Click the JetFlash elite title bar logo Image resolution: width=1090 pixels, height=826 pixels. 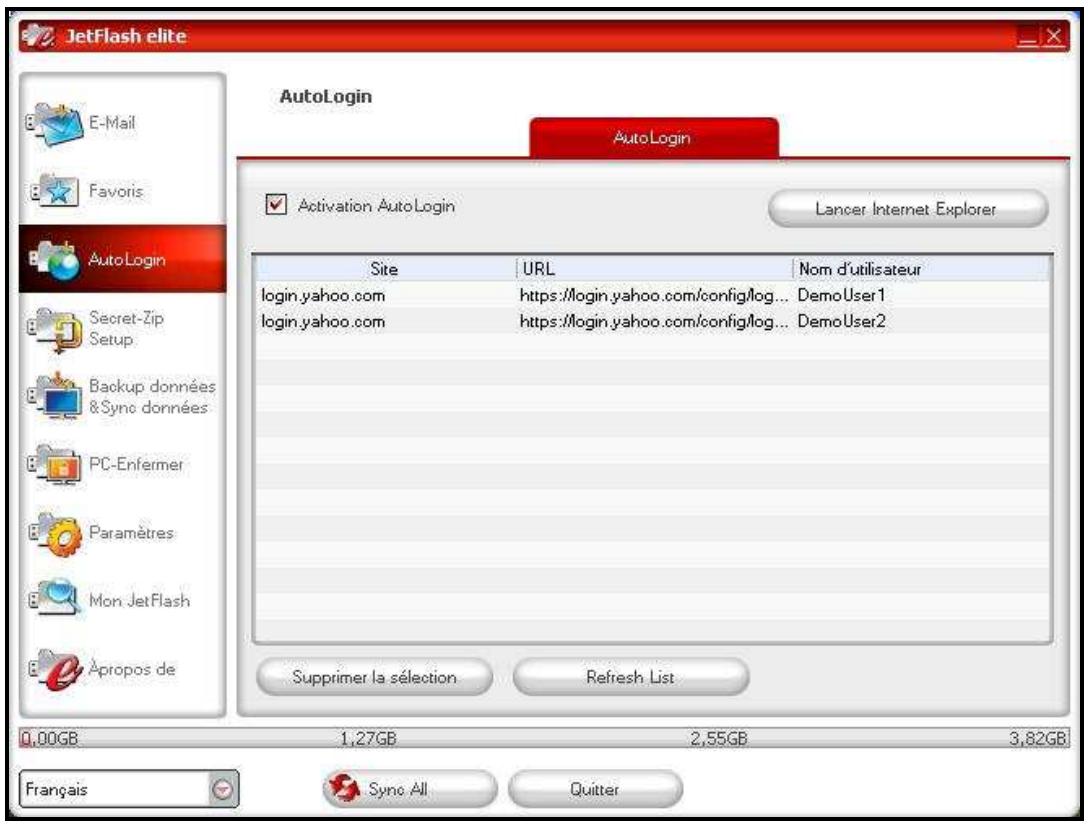[x=38, y=35]
